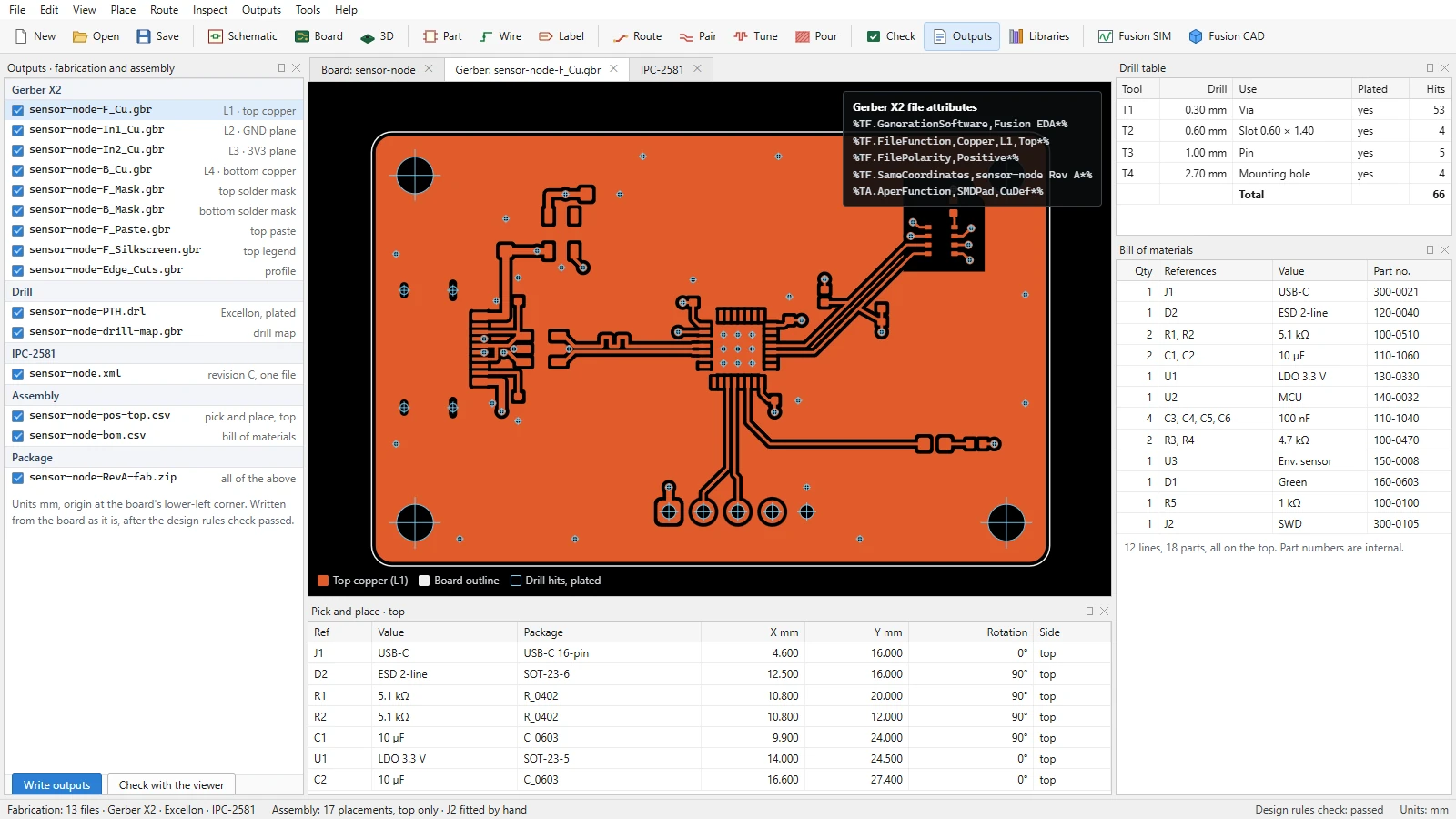Image resolution: width=1456 pixels, height=819 pixels.
Task: Select the copper Pour tool
Action: pos(816,36)
